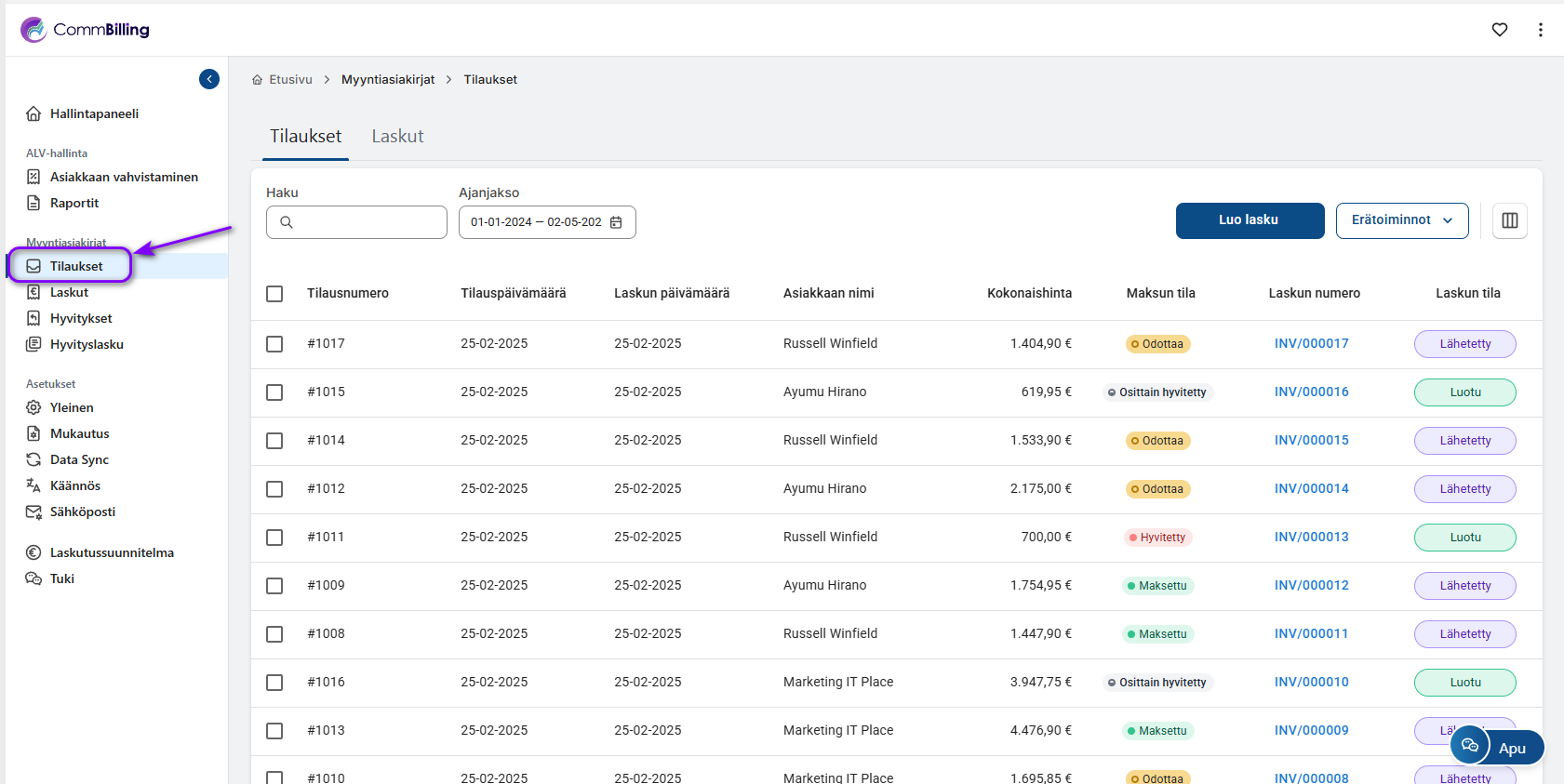1564x784 pixels.
Task: Collapse the sidebar with arrow button
Action: (209, 79)
